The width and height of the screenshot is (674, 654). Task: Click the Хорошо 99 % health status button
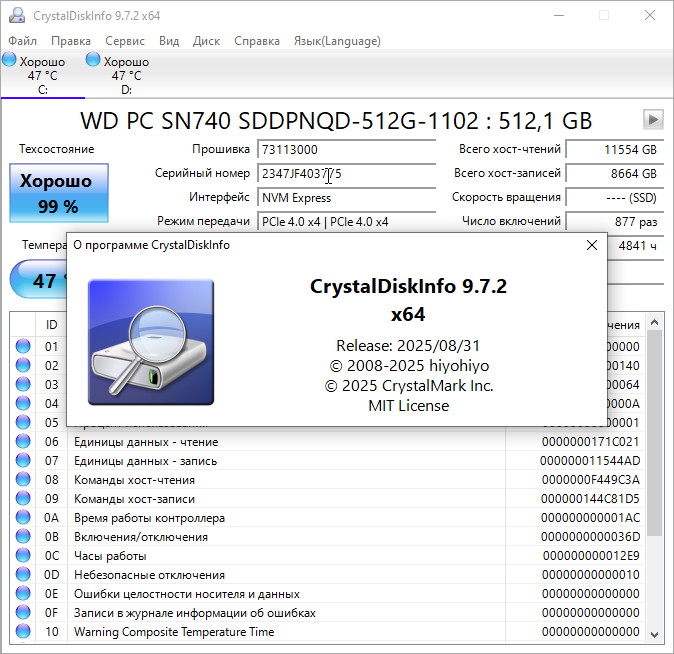click(59, 193)
